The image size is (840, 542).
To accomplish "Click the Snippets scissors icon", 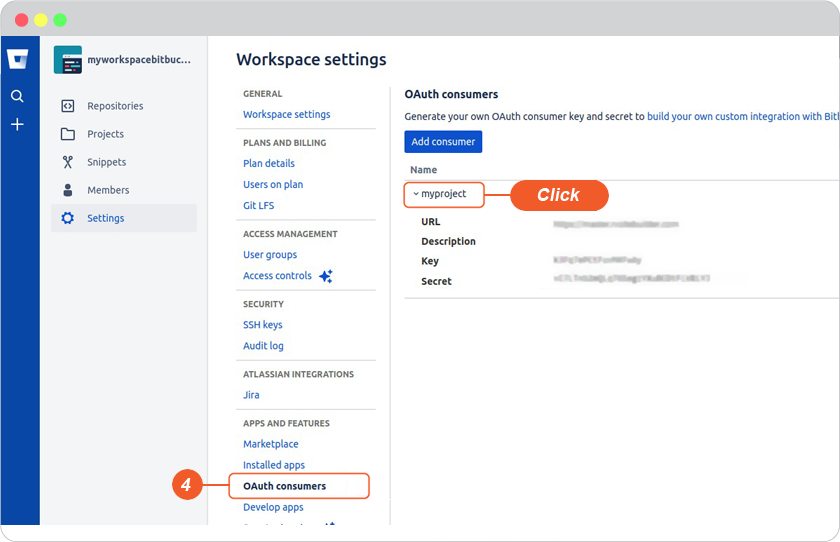I will click(68, 162).
